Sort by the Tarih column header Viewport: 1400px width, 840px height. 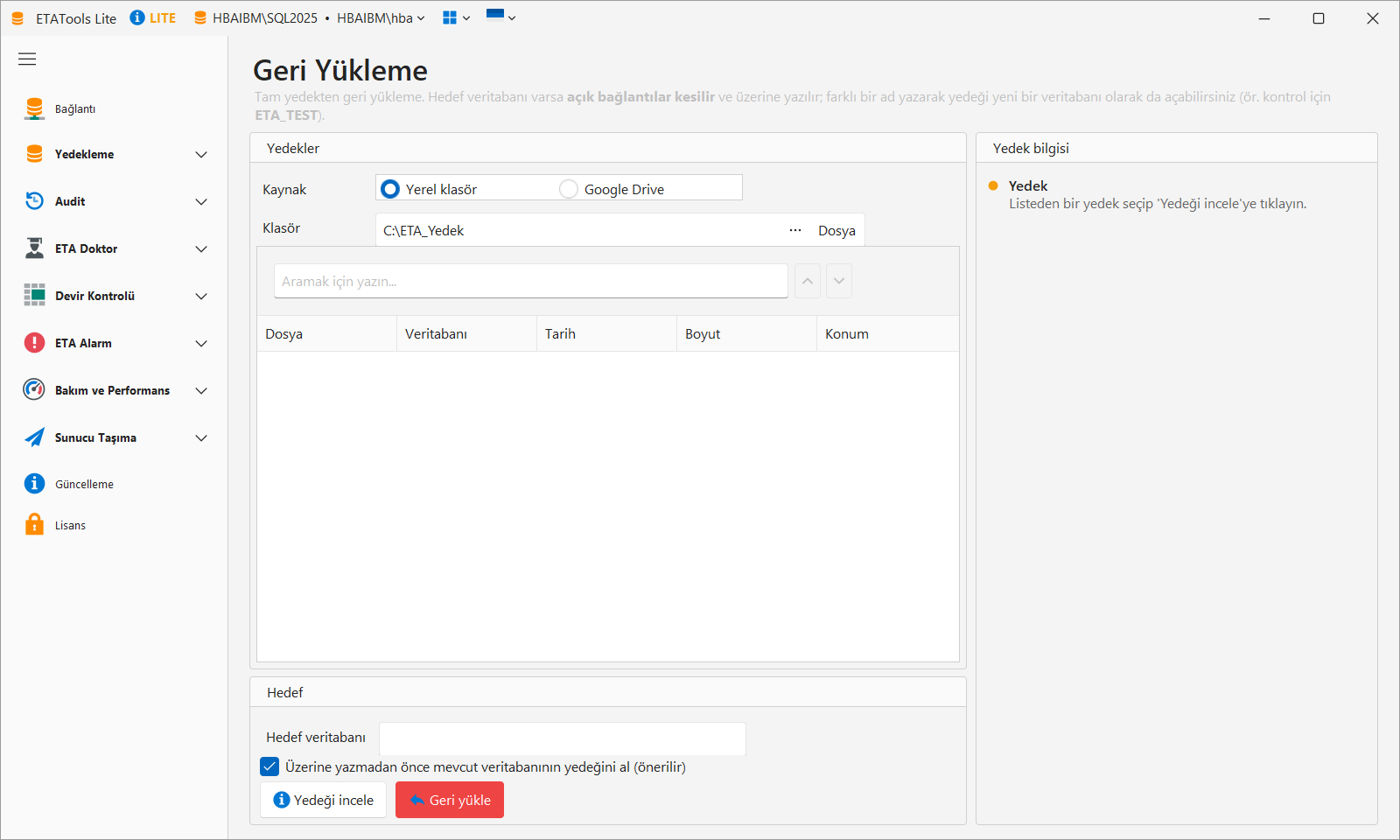[x=606, y=333]
